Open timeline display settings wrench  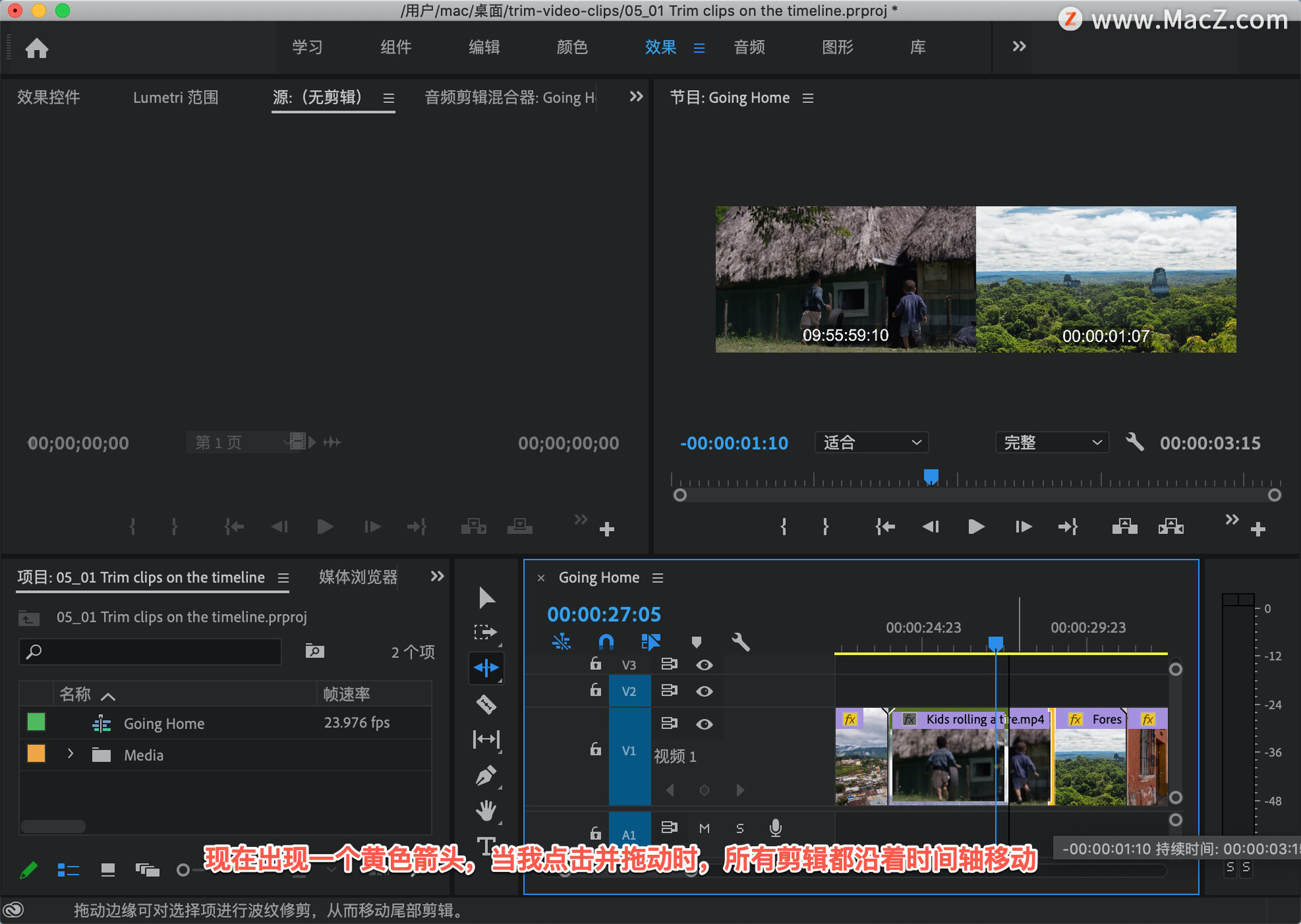pos(740,642)
